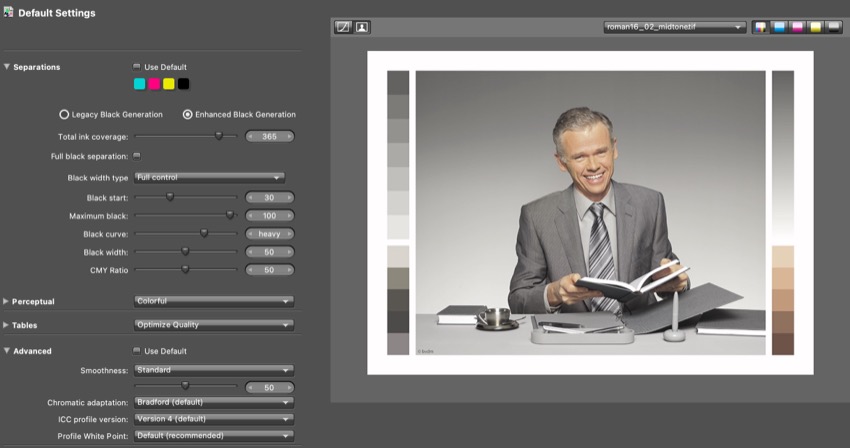Viewport: 850px width, 448px height.
Task: Enable the Full black separation checkbox
Action: 137,156
